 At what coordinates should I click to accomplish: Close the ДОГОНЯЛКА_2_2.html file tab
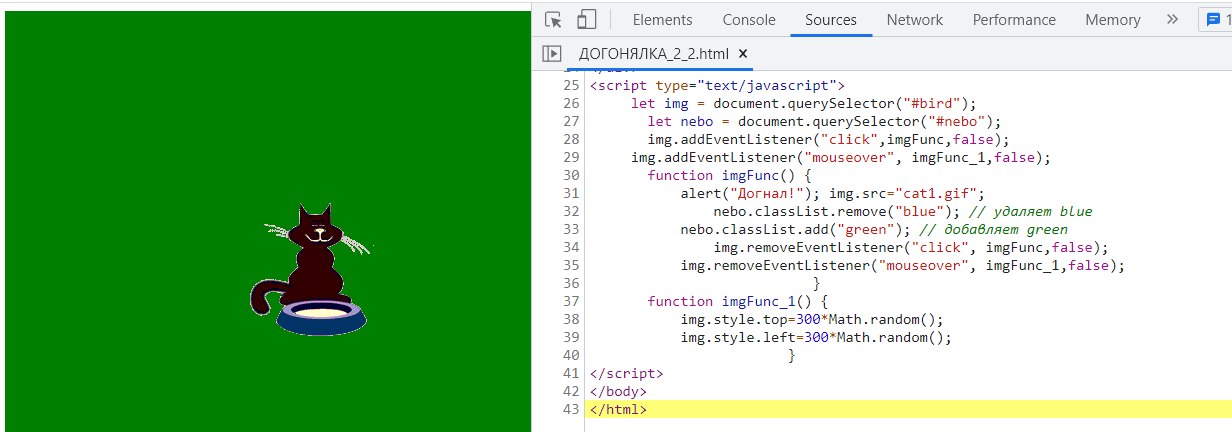pos(743,54)
